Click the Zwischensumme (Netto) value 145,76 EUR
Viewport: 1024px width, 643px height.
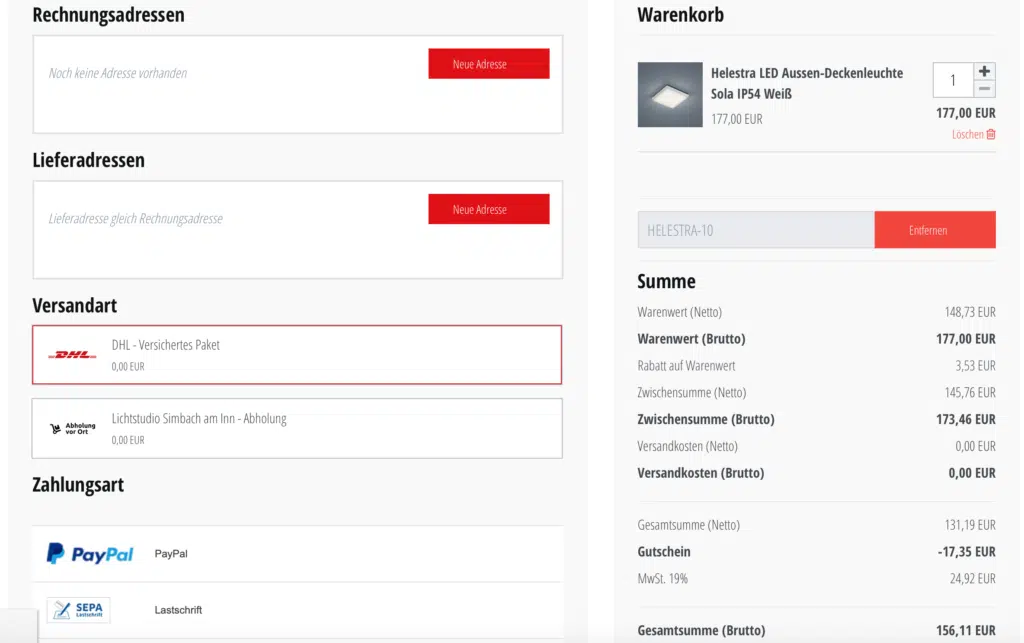pyautogui.click(x=970, y=392)
